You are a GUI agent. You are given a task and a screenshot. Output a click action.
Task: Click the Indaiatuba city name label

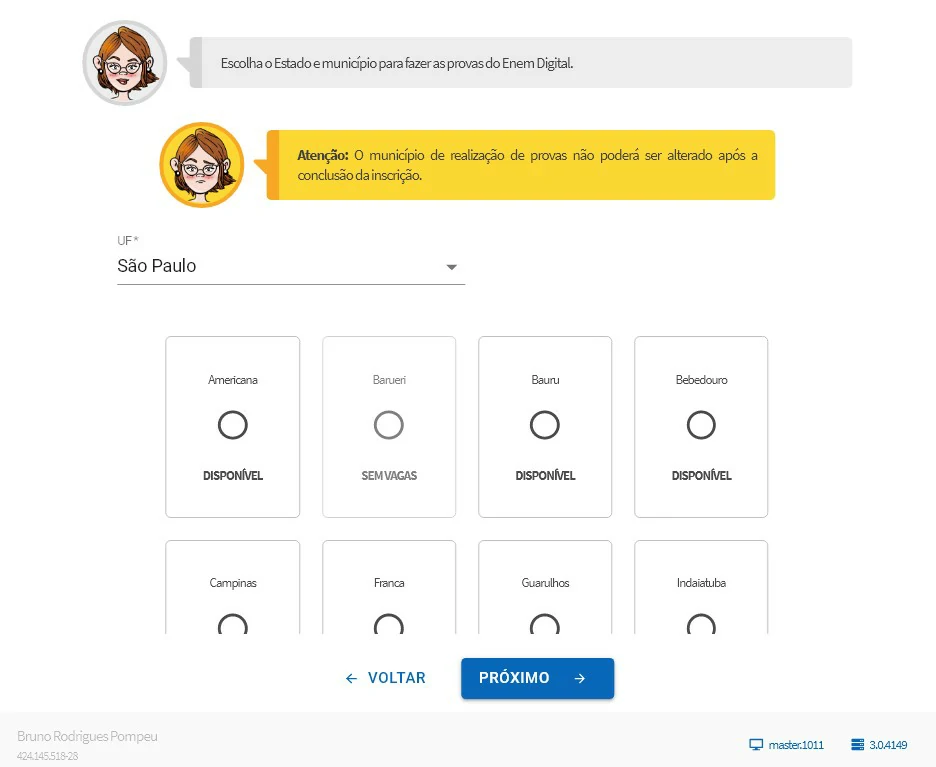(x=701, y=583)
